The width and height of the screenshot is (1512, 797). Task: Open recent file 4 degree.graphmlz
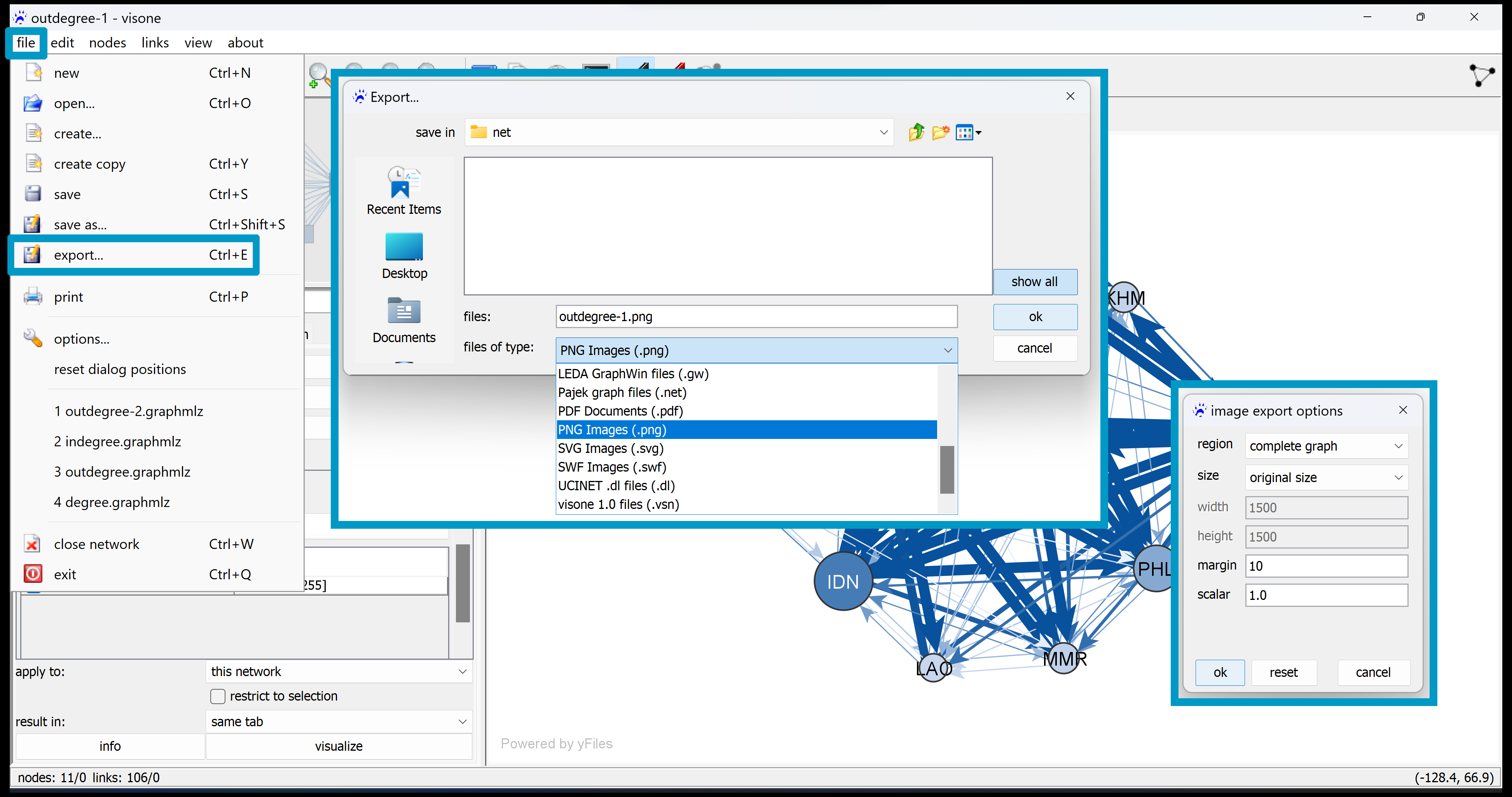[112, 502]
